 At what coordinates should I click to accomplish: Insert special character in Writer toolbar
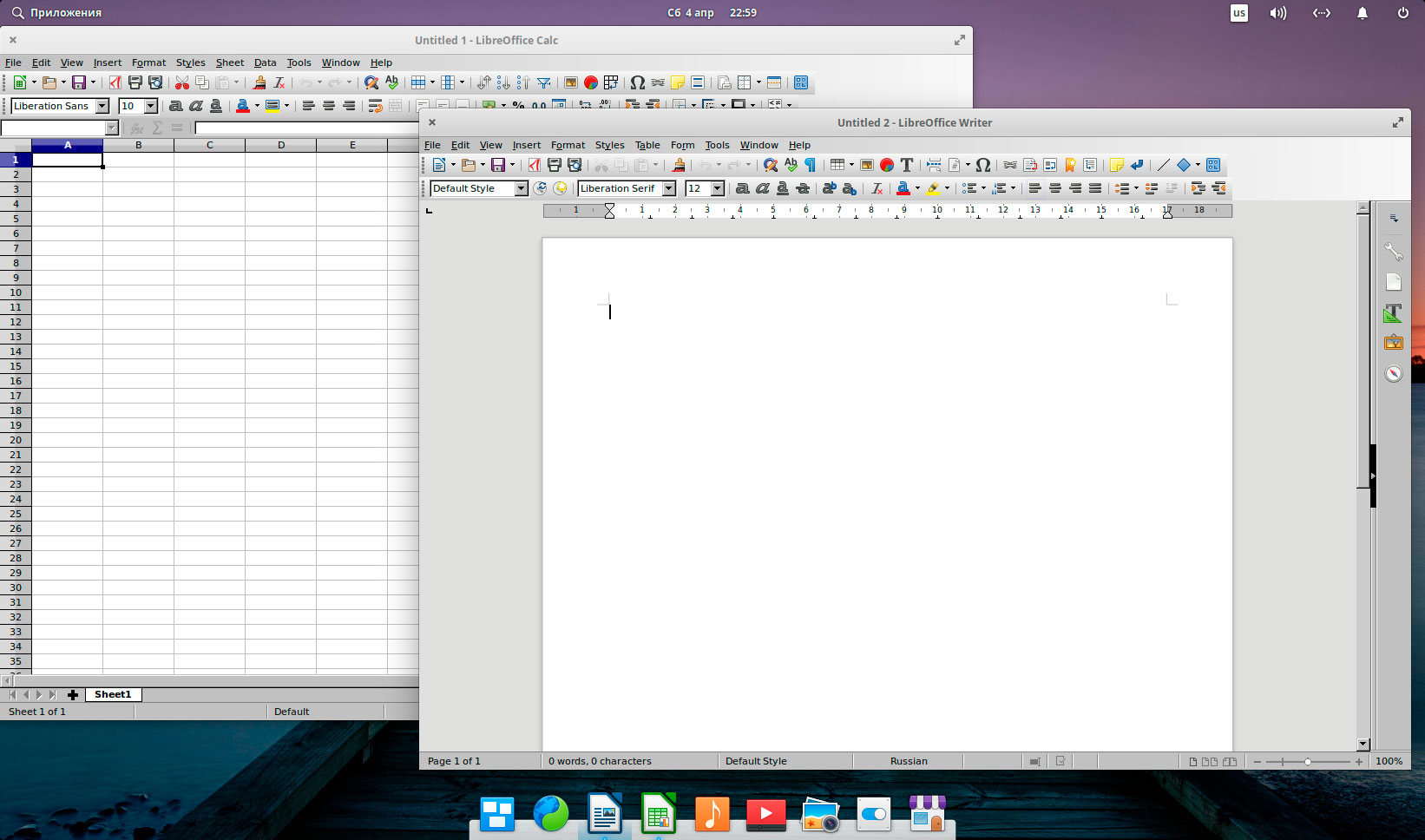(982, 165)
